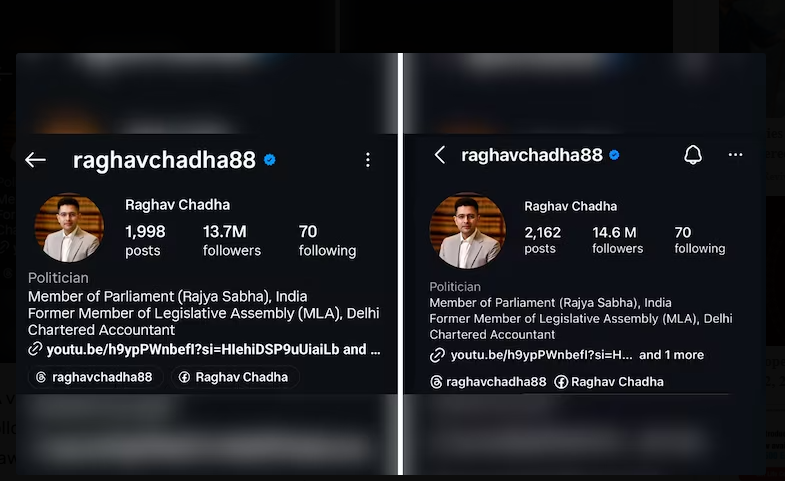
Task: Tap the back arrow on left profile
Action: pos(35,160)
